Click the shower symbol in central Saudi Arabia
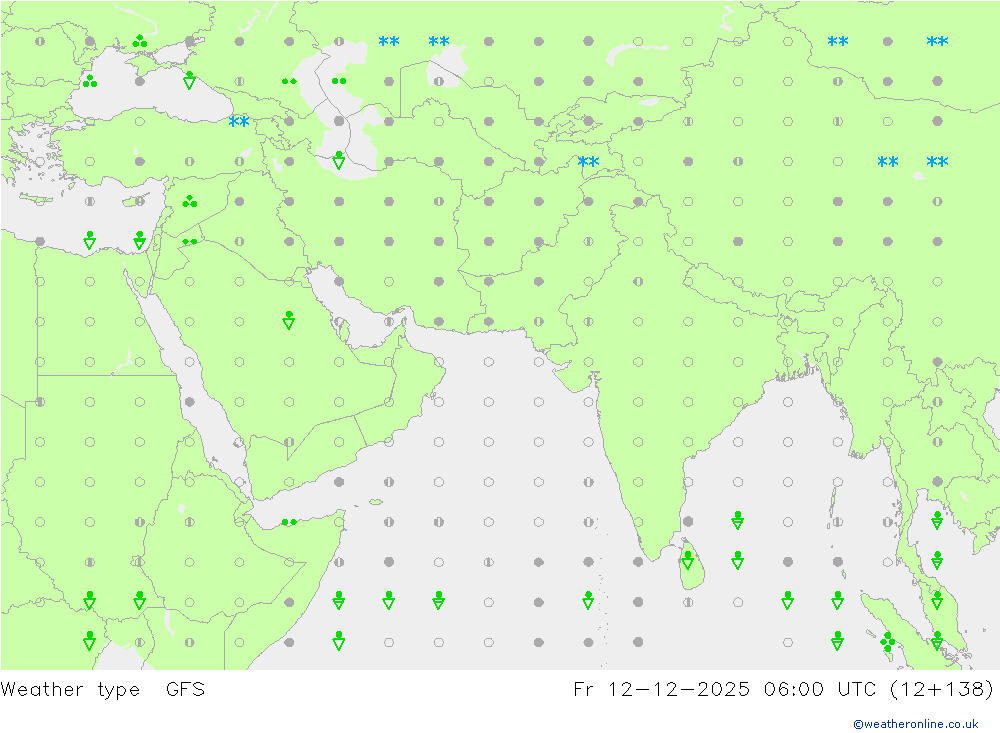This screenshot has height=733, width=1000. [x=289, y=320]
